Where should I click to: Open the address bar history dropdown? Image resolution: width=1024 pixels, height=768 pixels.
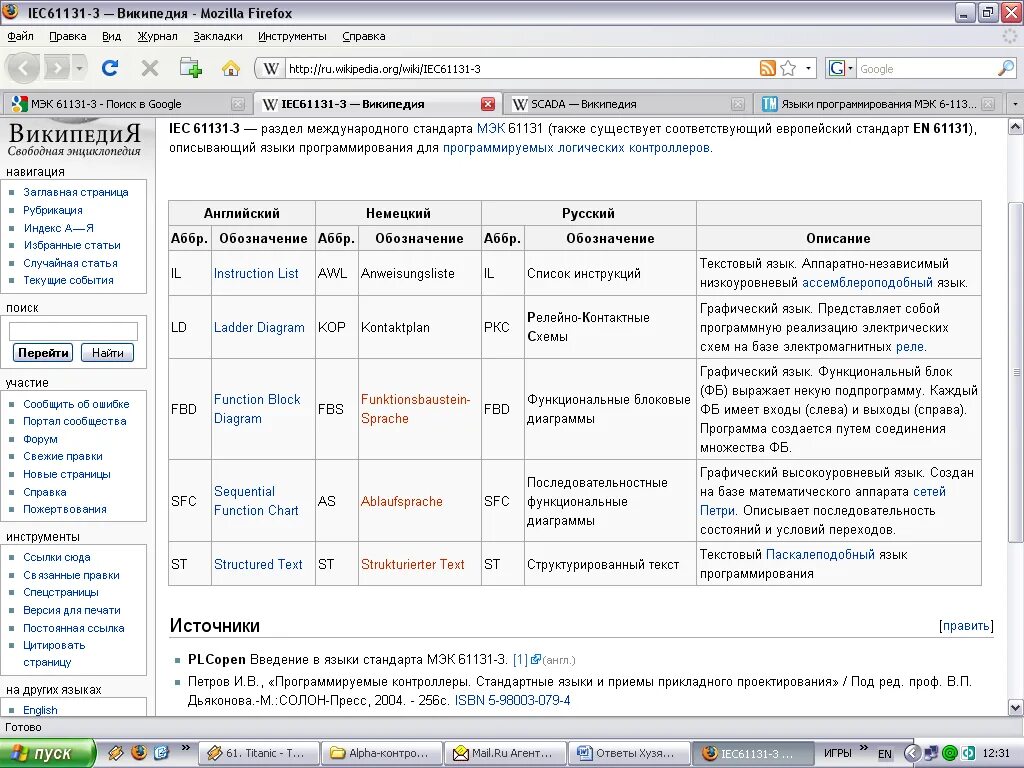[808, 68]
